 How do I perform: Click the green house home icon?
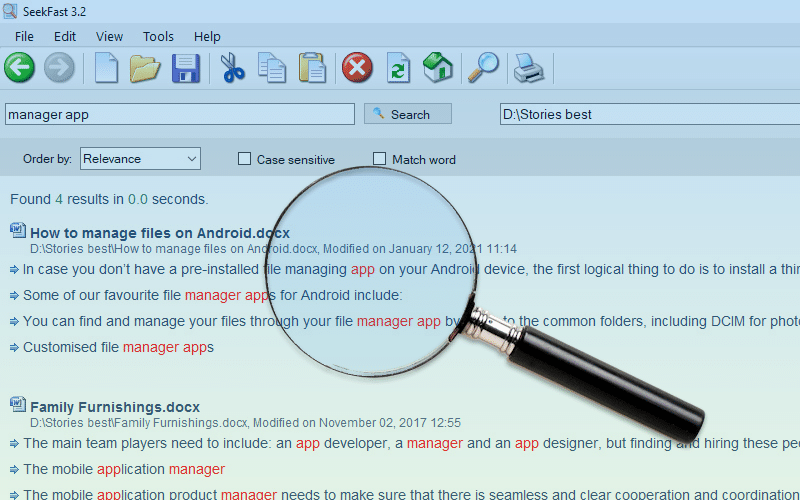(438, 67)
